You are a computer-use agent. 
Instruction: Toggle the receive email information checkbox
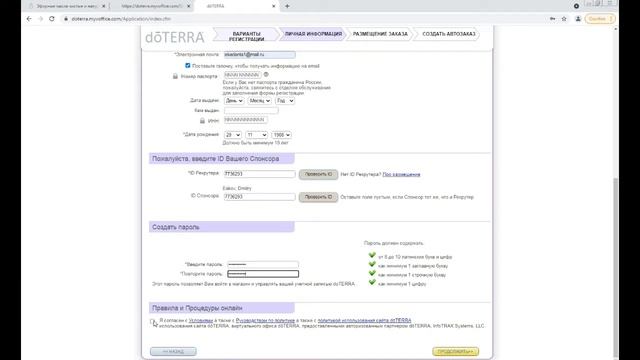click(x=188, y=65)
